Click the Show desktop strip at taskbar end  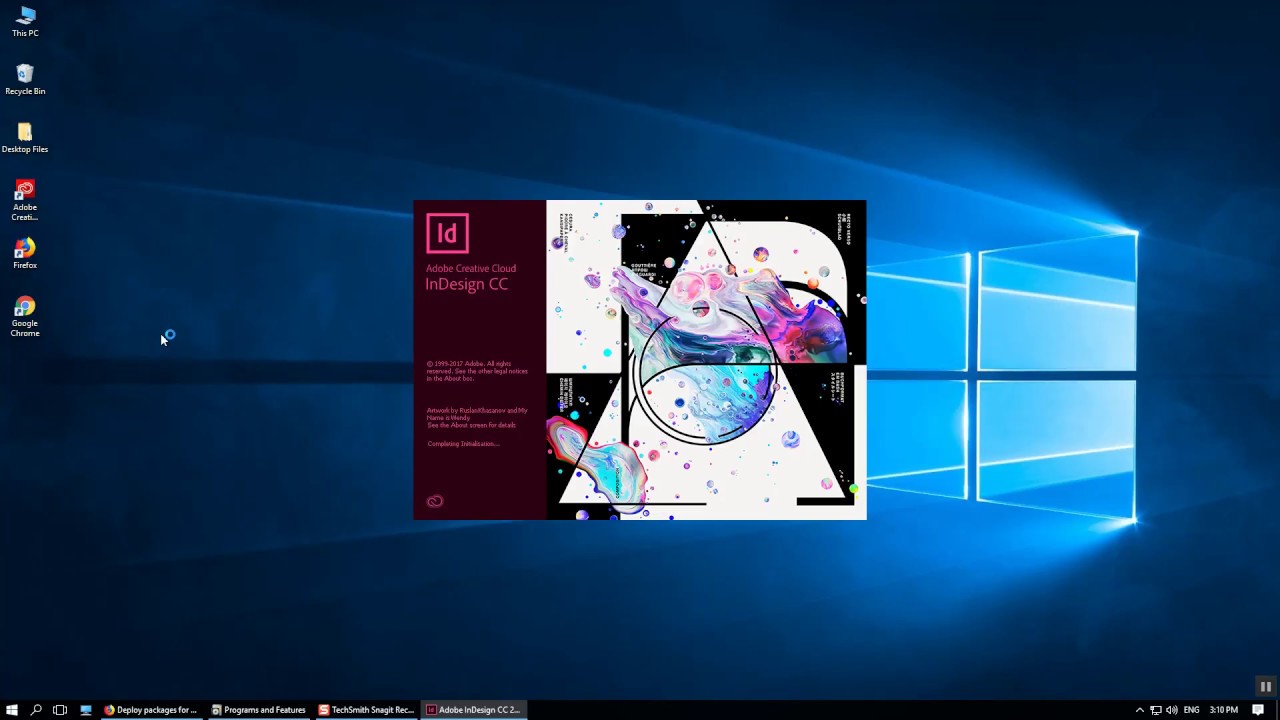[x=1277, y=710]
